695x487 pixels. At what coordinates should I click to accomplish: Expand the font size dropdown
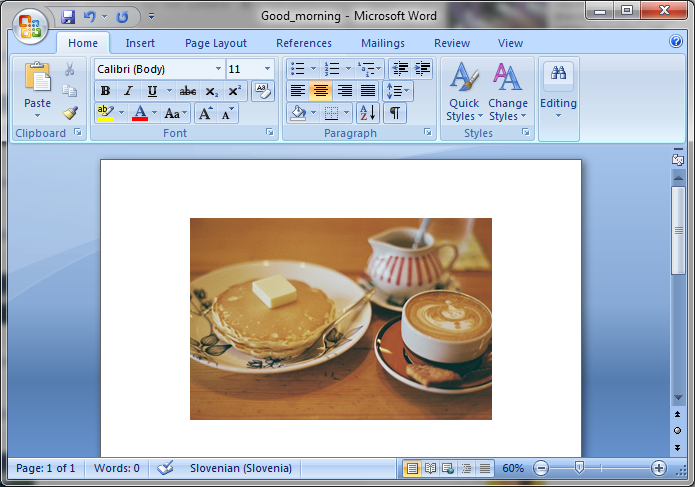[x=267, y=69]
